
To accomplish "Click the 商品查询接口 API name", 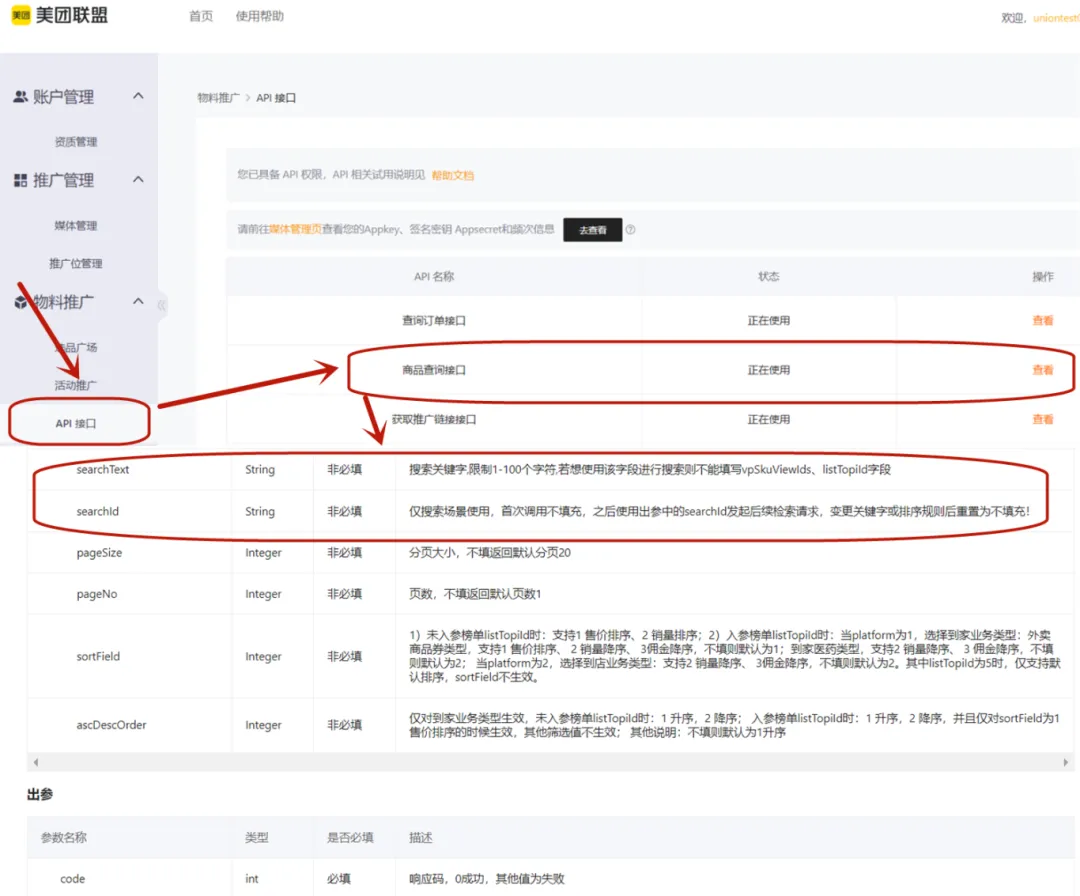I will coord(434,371).
